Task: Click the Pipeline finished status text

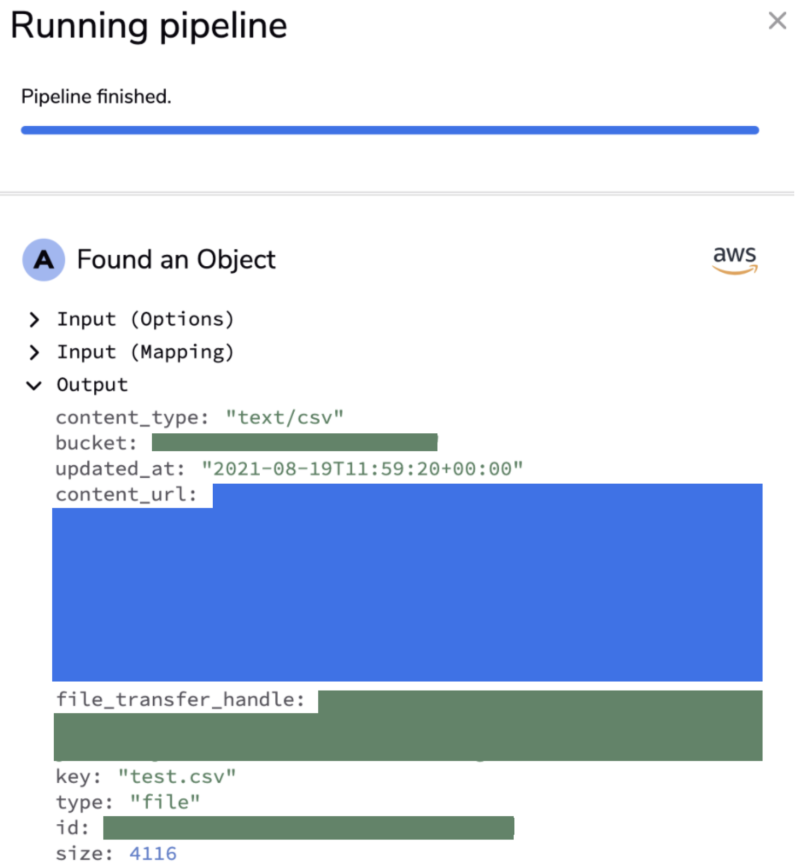Action: coord(96,97)
